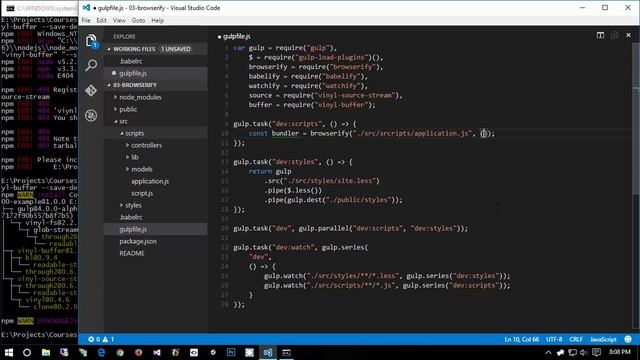Screen dimensions: 640x360
Task: Open the Windows Start menu
Action: coord(9,352)
